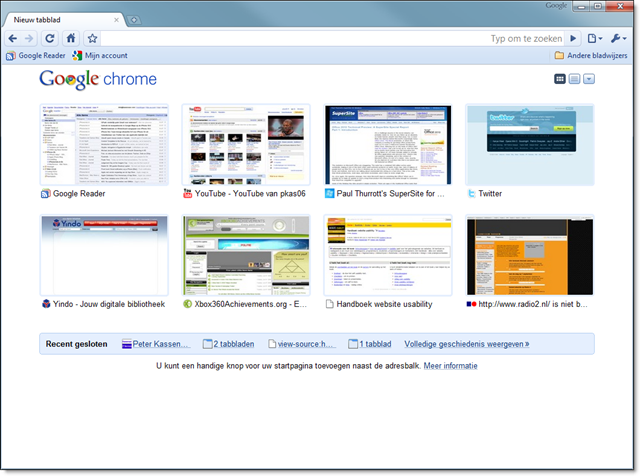Open the home page icon

(x=71, y=38)
